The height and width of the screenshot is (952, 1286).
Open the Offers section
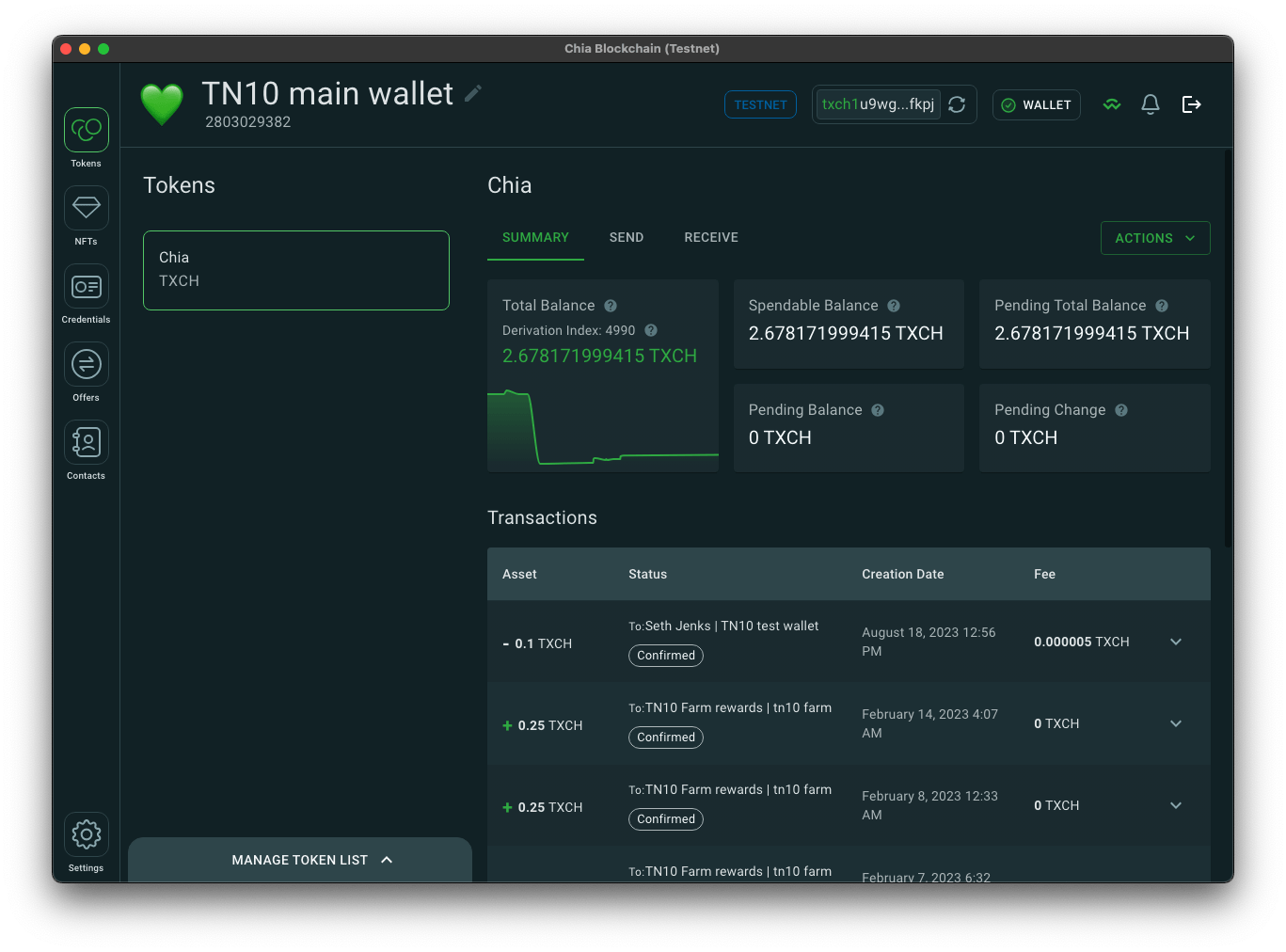point(87,364)
